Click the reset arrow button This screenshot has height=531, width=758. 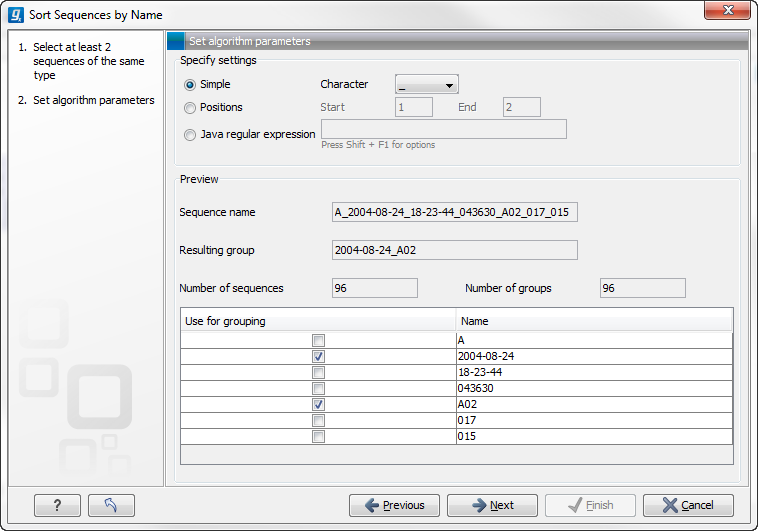tap(111, 505)
